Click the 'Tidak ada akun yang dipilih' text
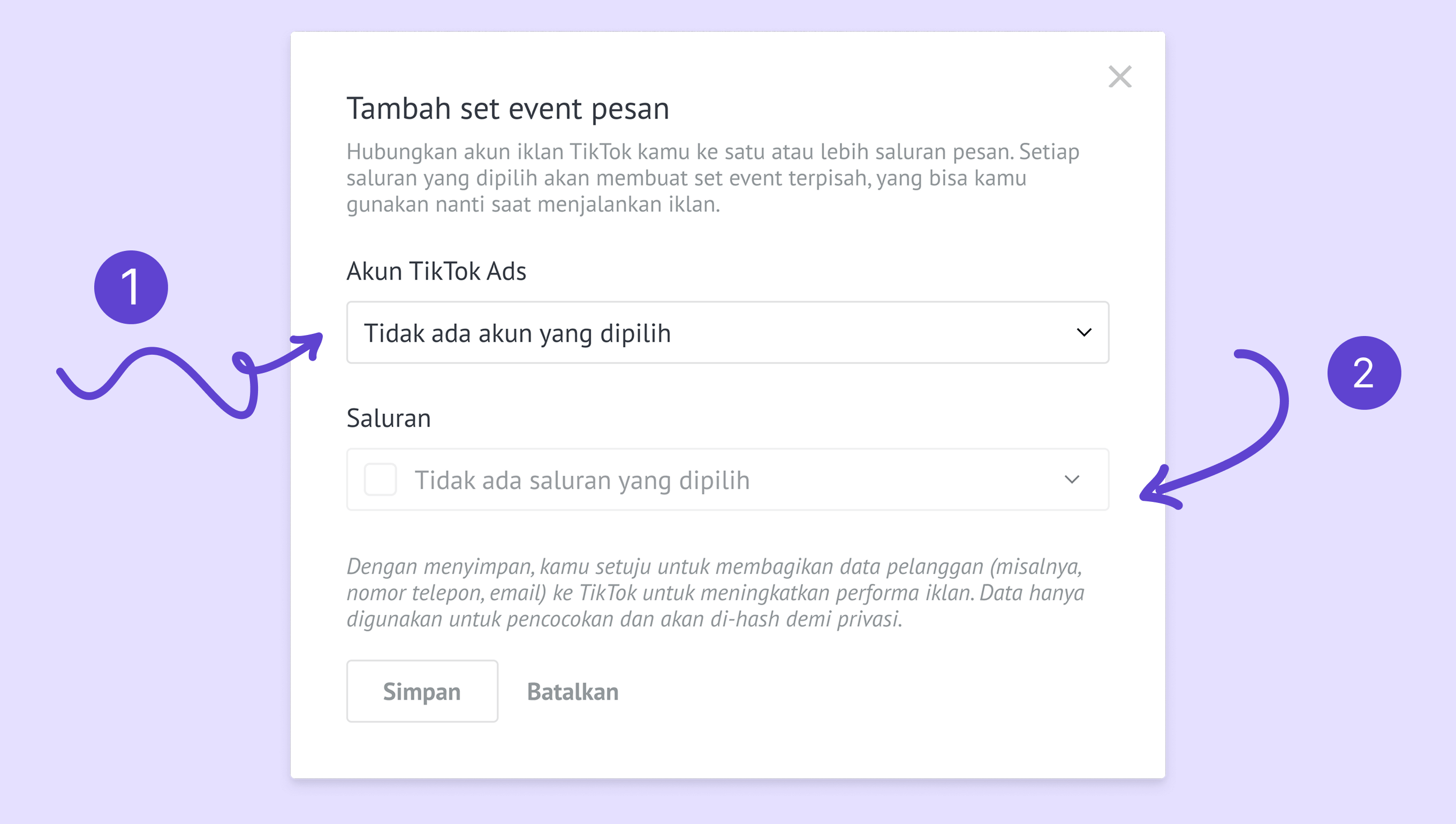 pos(517,333)
